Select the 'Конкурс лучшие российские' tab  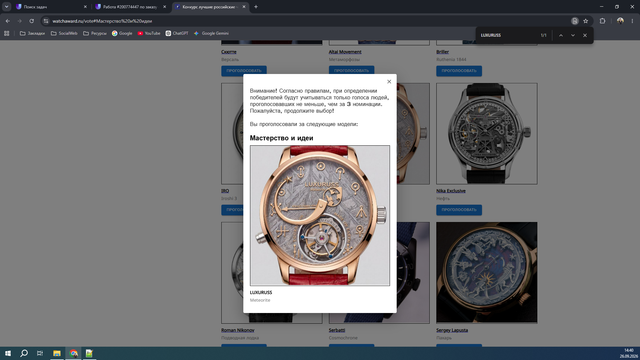point(209,7)
